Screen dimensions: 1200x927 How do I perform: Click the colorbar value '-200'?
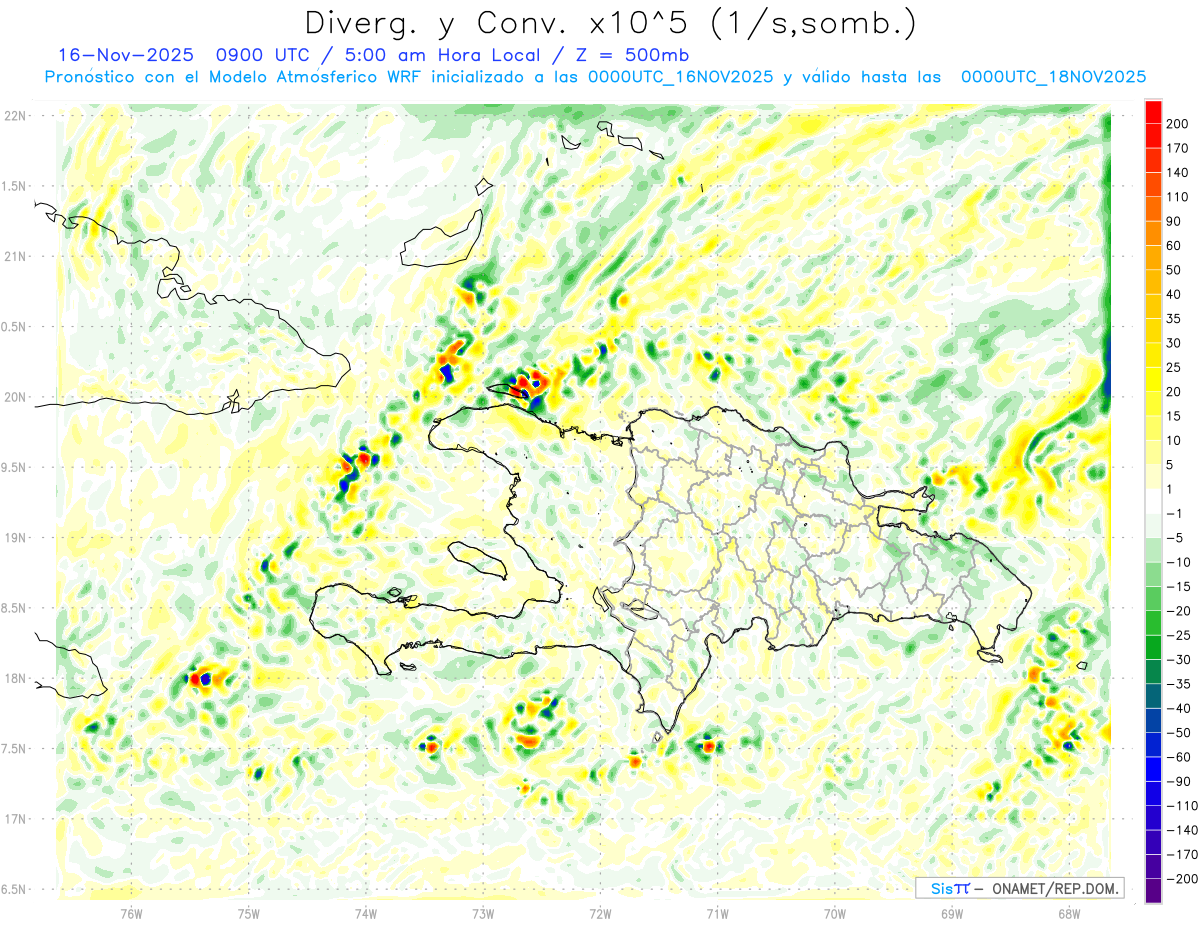1183,879
